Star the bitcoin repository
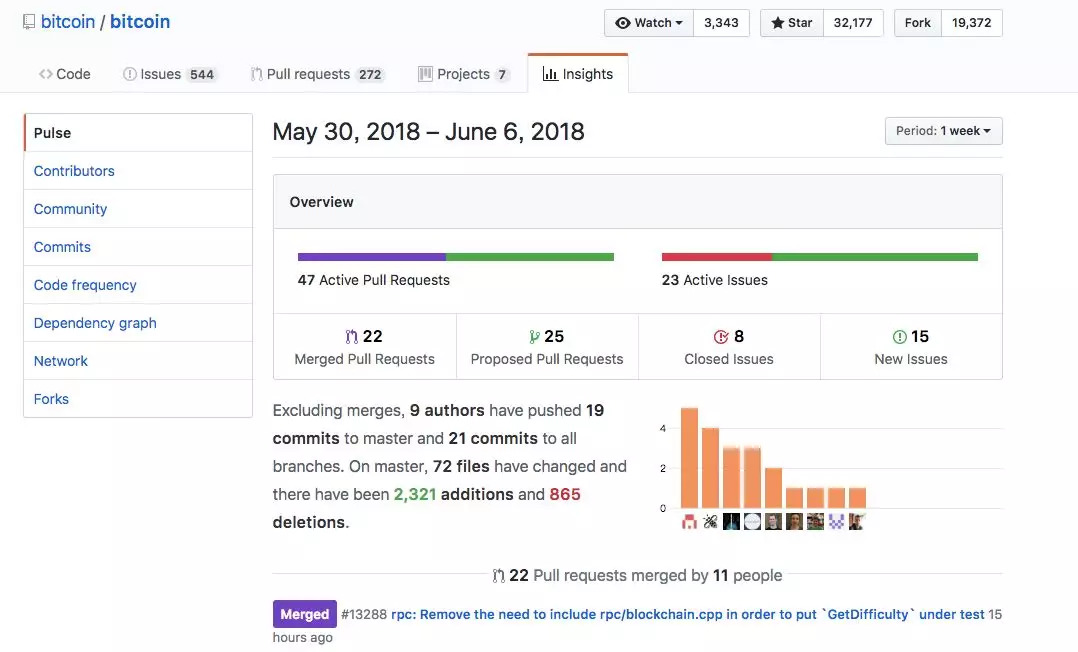This screenshot has width=1078, height=652. pos(792,23)
